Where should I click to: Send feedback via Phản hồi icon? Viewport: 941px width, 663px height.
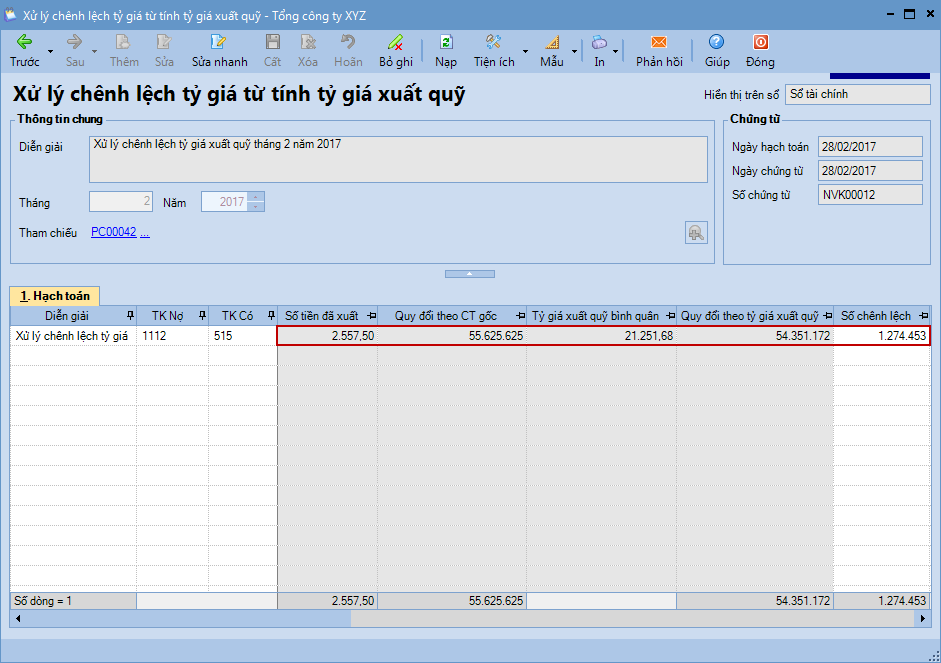(659, 41)
